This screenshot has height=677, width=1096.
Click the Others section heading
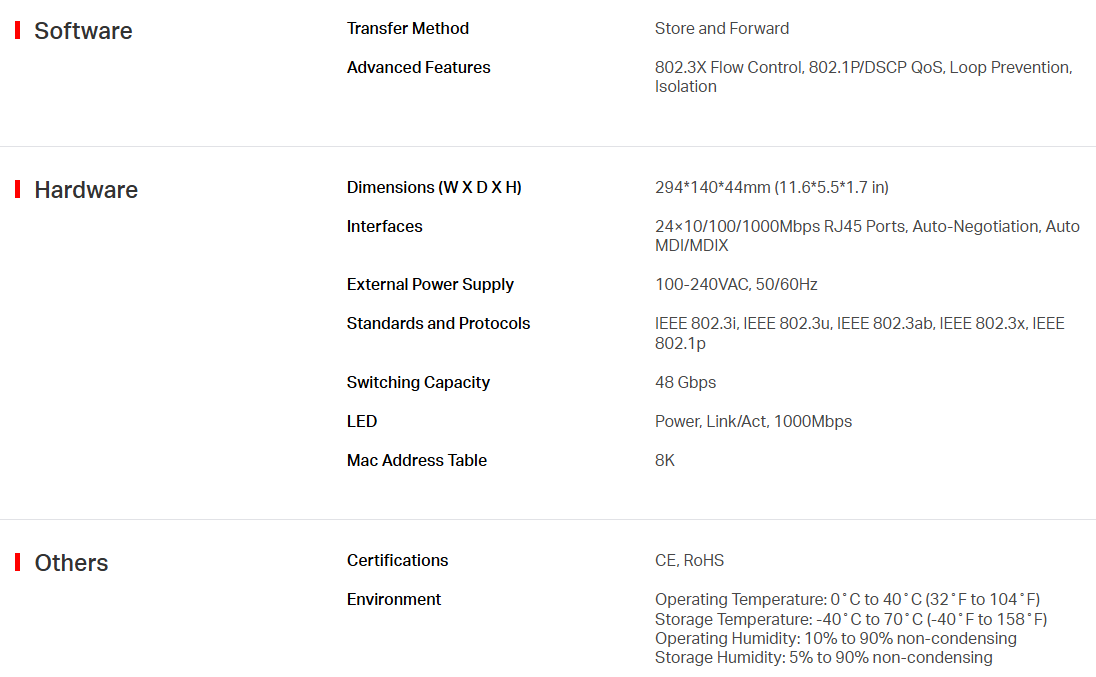click(x=71, y=563)
